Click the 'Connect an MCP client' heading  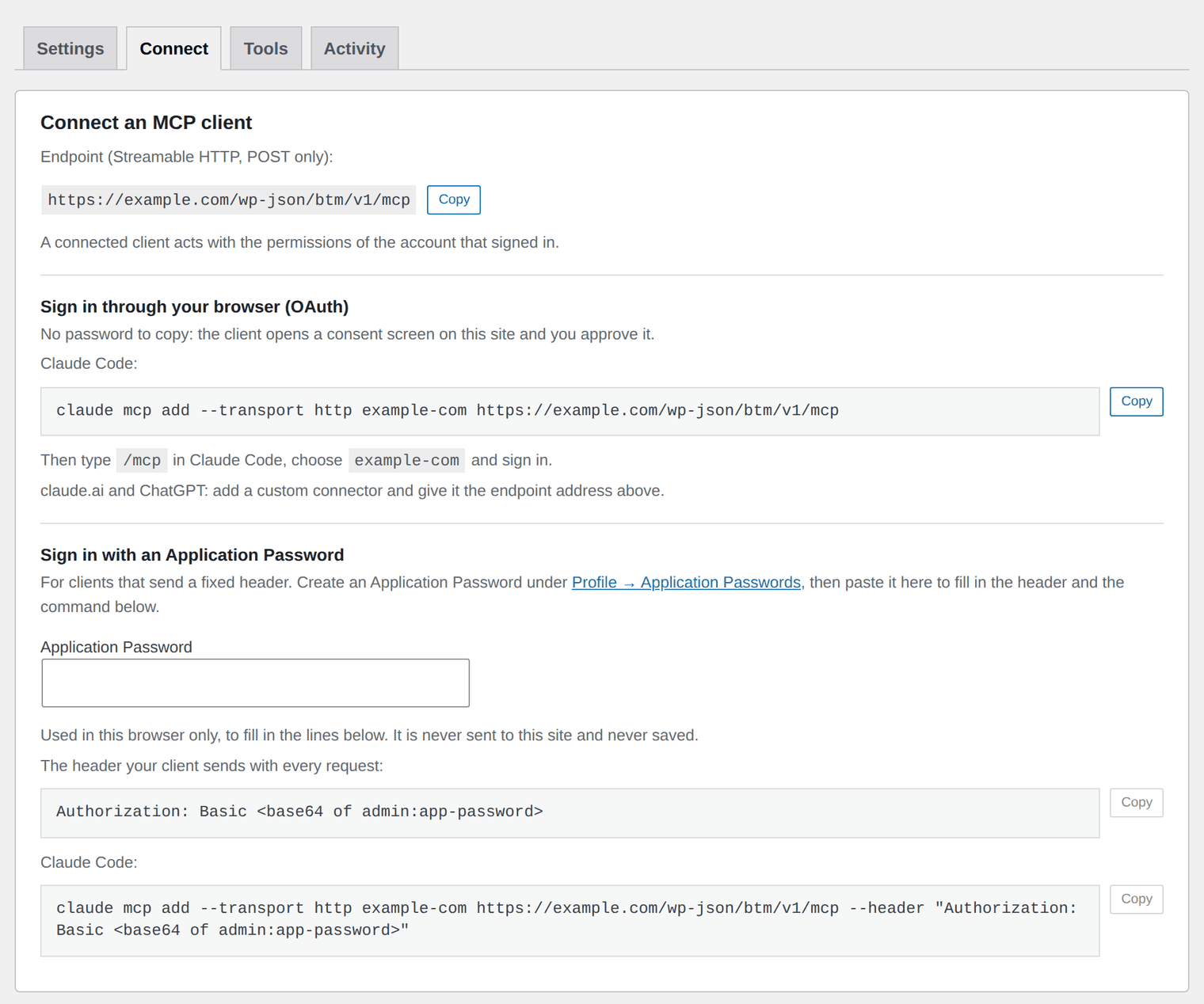[x=147, y=123]
